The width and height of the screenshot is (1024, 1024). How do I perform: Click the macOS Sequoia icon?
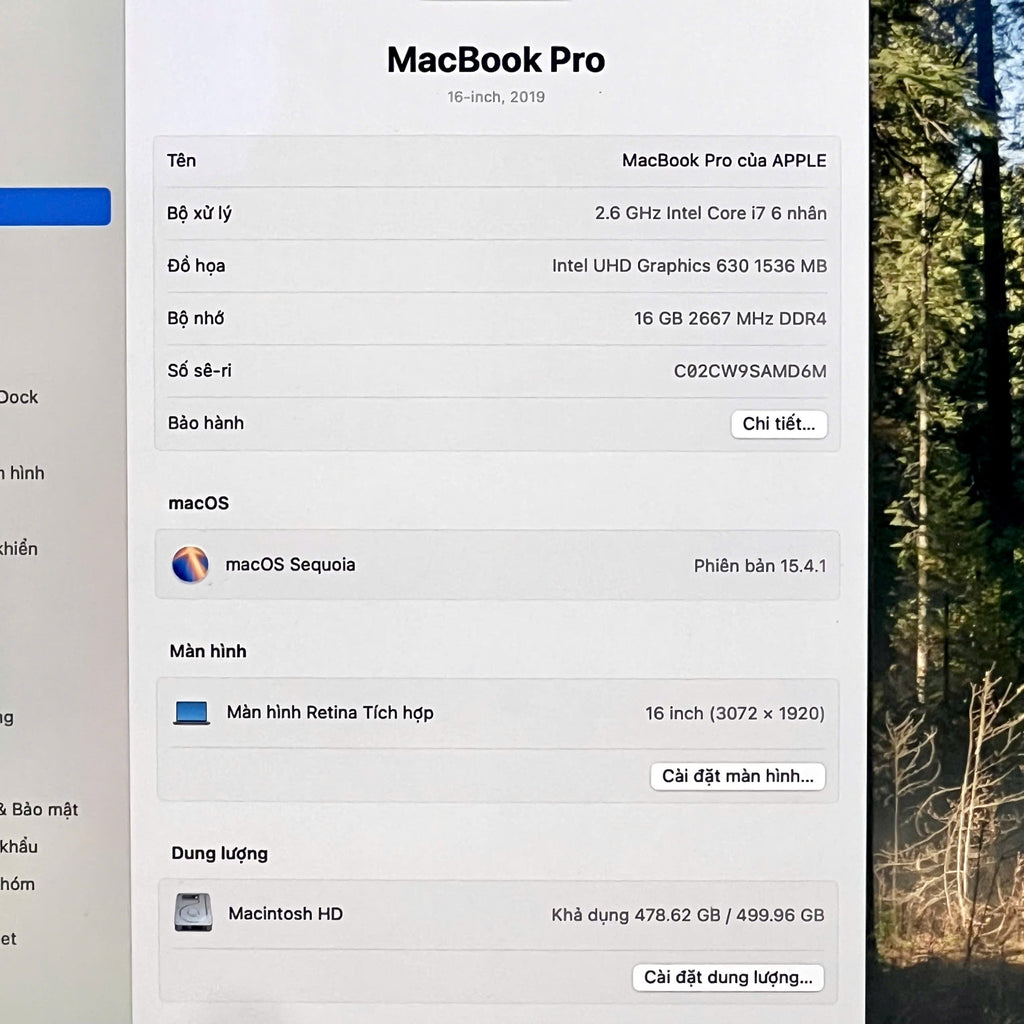pos(190,565)
